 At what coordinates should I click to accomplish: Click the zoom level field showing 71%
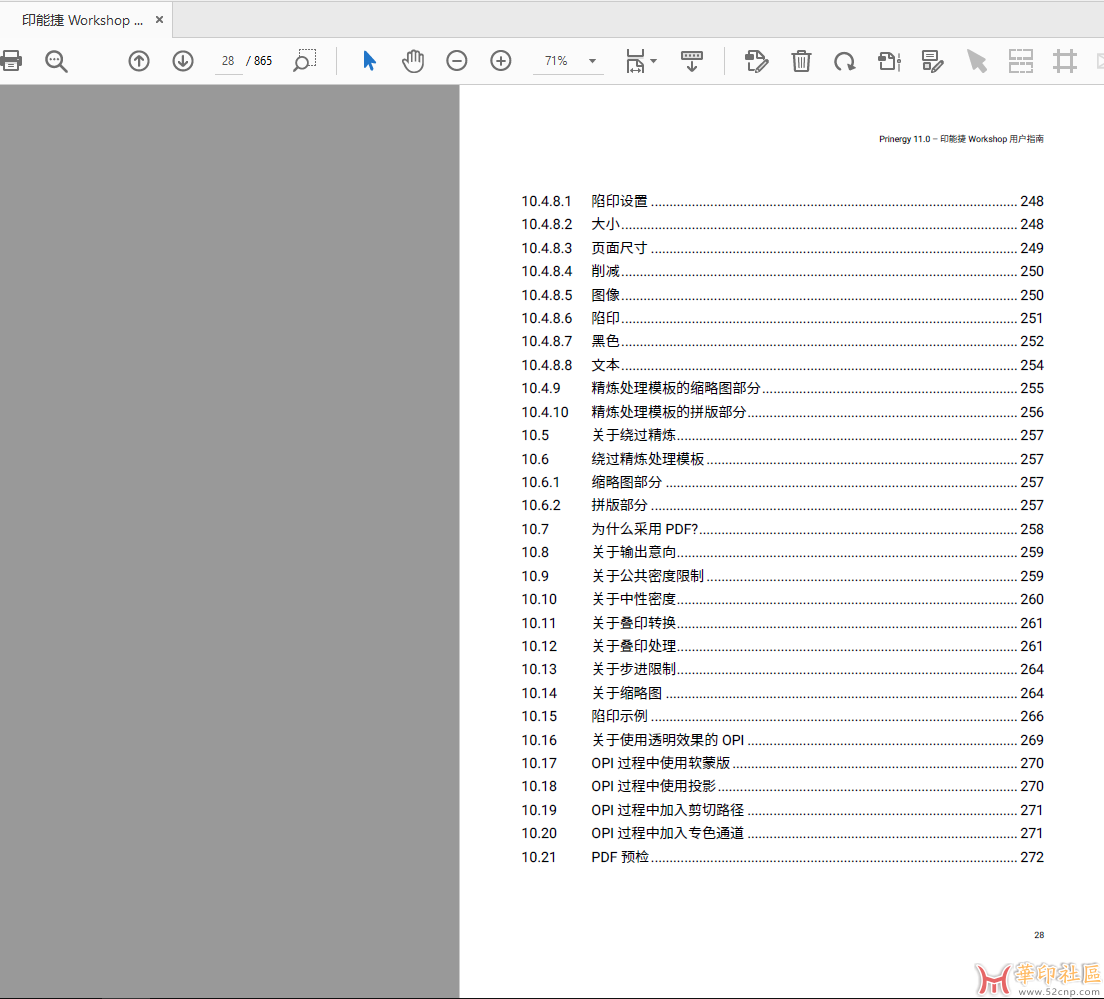pyautogui.click(x=556, y=61)
